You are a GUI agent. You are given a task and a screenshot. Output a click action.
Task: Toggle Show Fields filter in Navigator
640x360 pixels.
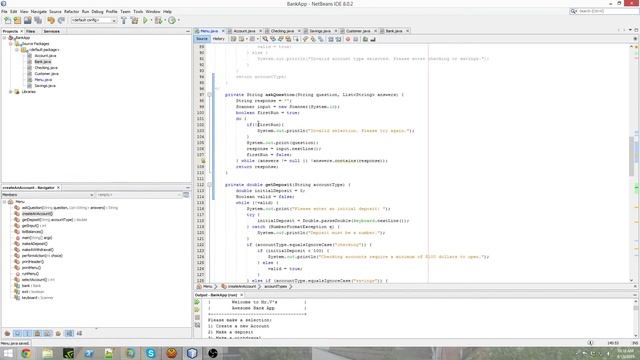[17, 333]
